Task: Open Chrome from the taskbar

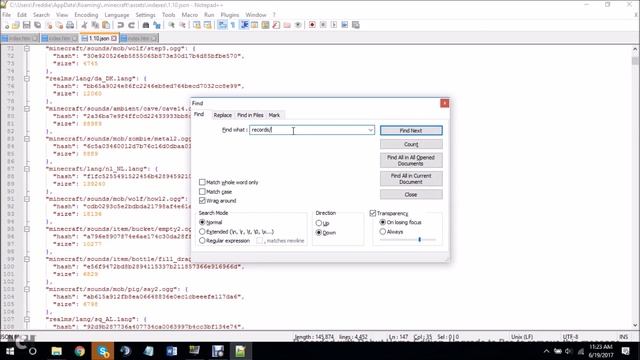Action: [80, 351]
